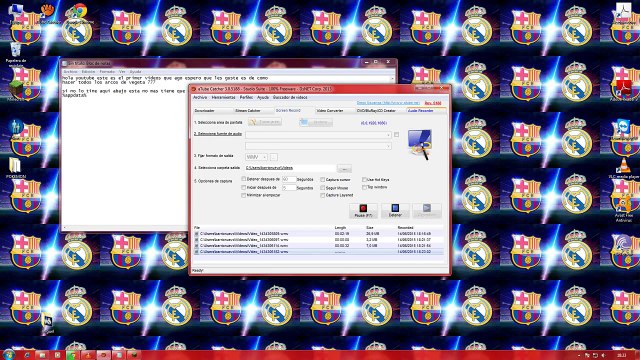640x360 pixels.
Task: Click file icon of the 7,0 MB recording
Action: tap(196, 246)
